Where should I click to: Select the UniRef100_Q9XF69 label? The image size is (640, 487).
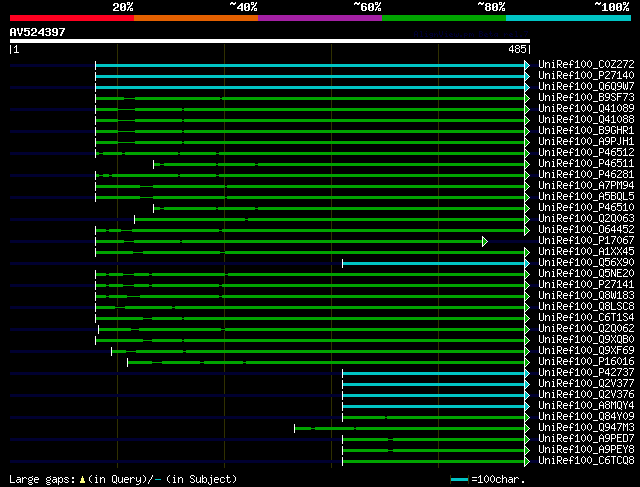pos(586,351)
